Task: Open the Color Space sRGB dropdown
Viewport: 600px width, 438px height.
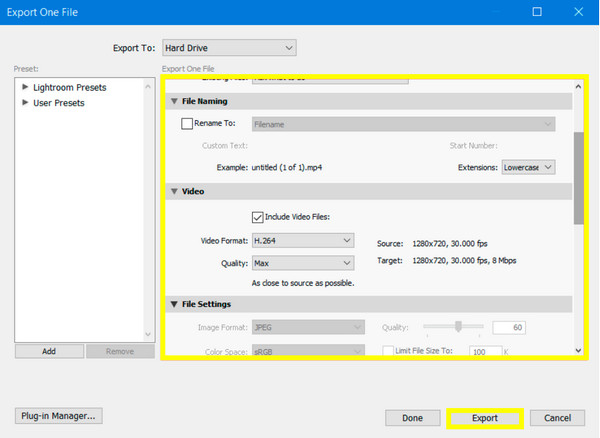Action: point(308,350)
